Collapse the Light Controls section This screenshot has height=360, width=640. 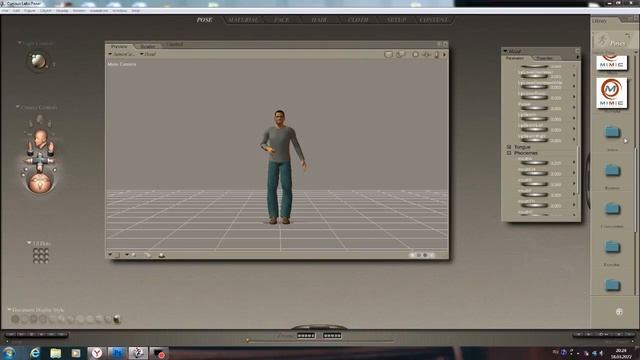20,43
